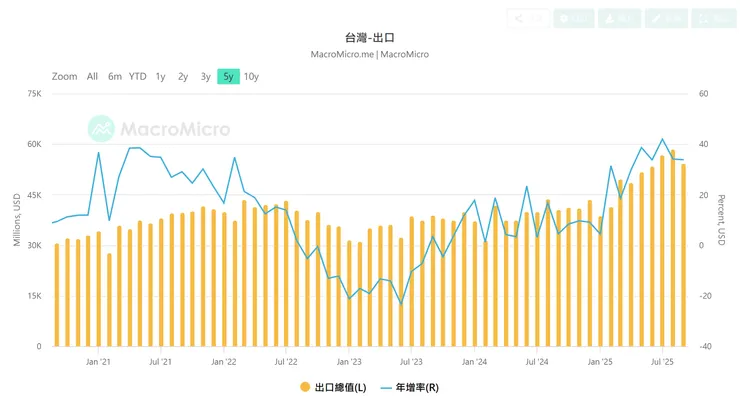Click the faded share button at top right

tap(529, 18)
